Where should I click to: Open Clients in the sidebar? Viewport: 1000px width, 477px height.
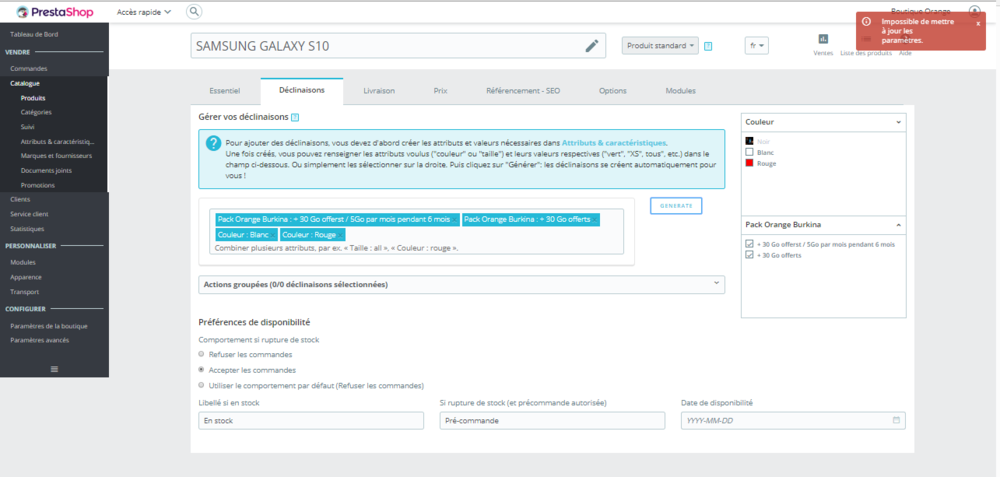[x=20, y=200]
